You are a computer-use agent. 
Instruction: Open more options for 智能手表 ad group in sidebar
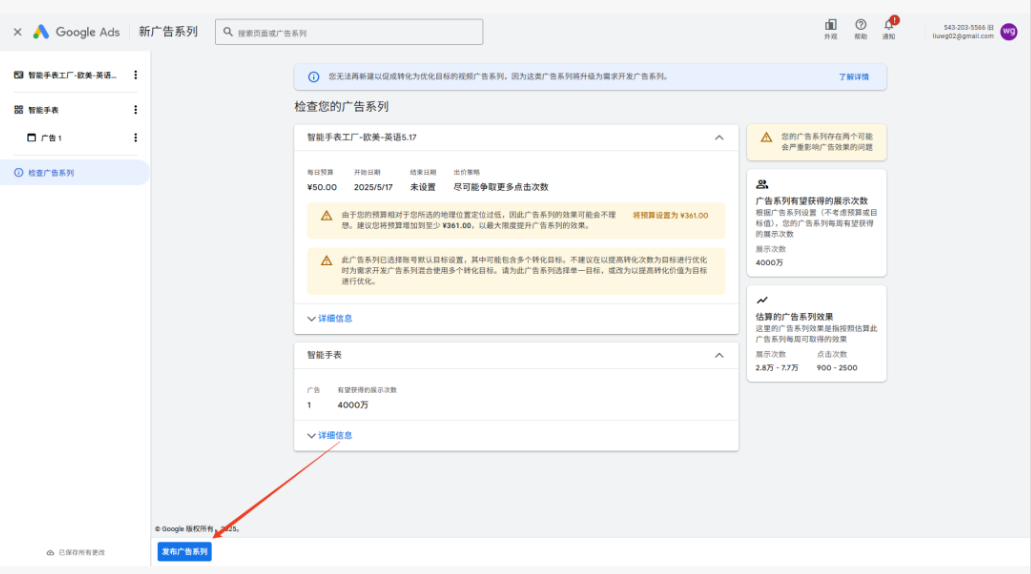coord(135,110)
